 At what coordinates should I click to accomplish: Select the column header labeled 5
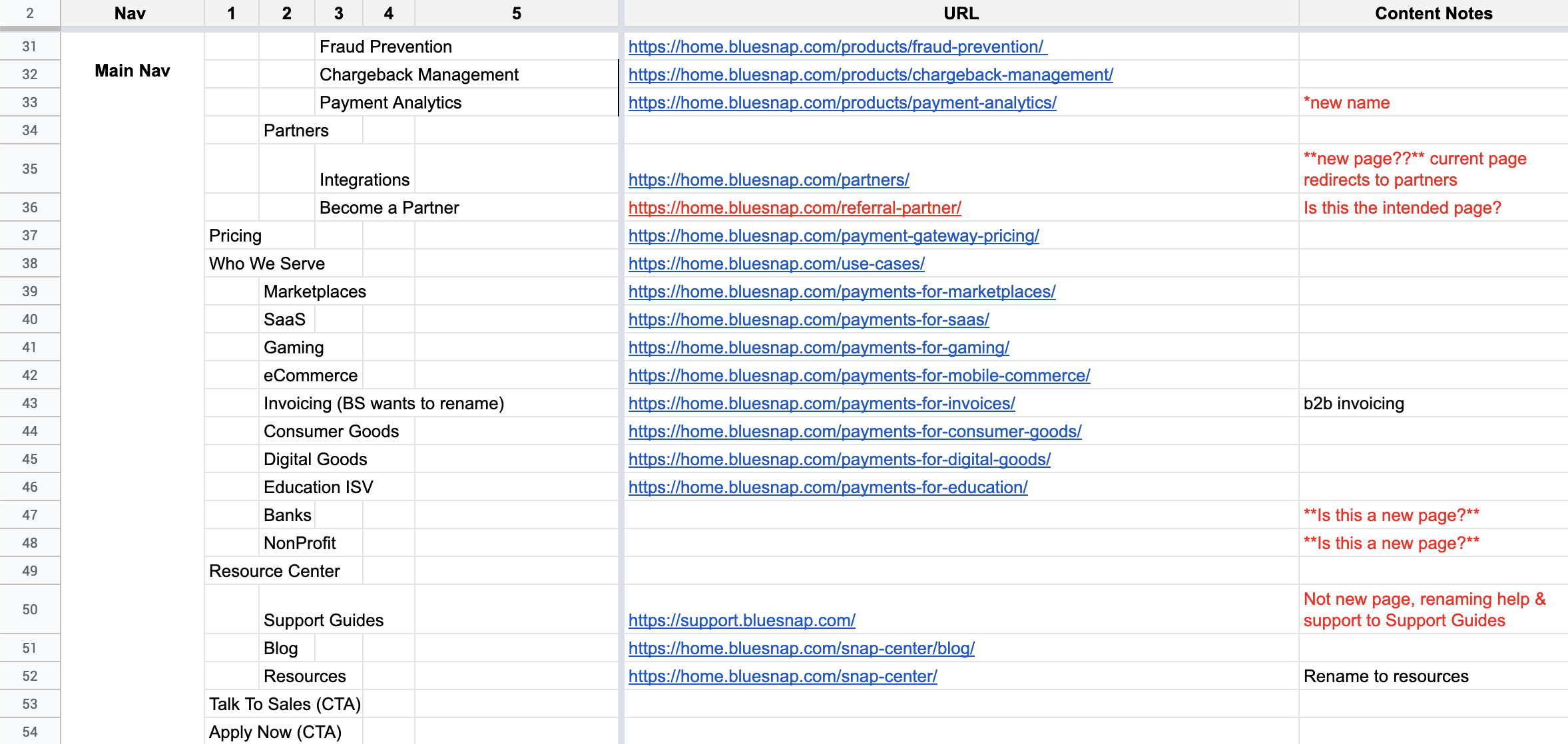[x=516, y=13]
